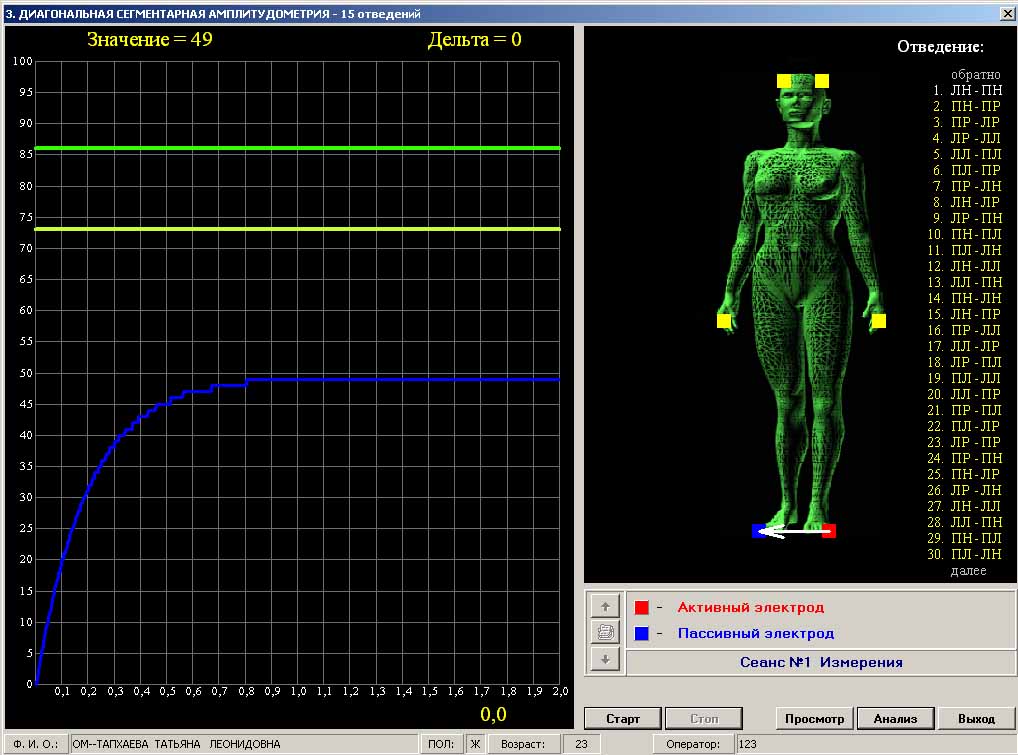Open the Анализ analysis screen
Screen dimensions: 1018x755
[x=895, y=719]
